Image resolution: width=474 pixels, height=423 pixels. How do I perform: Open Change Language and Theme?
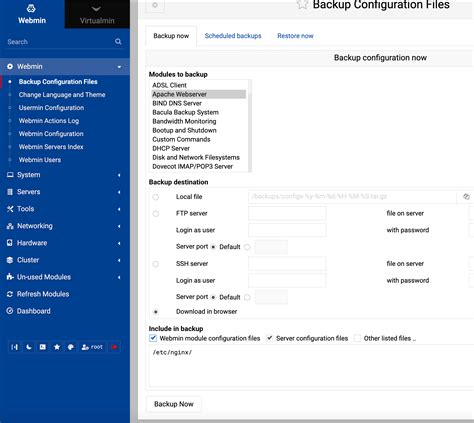(62, 95)
